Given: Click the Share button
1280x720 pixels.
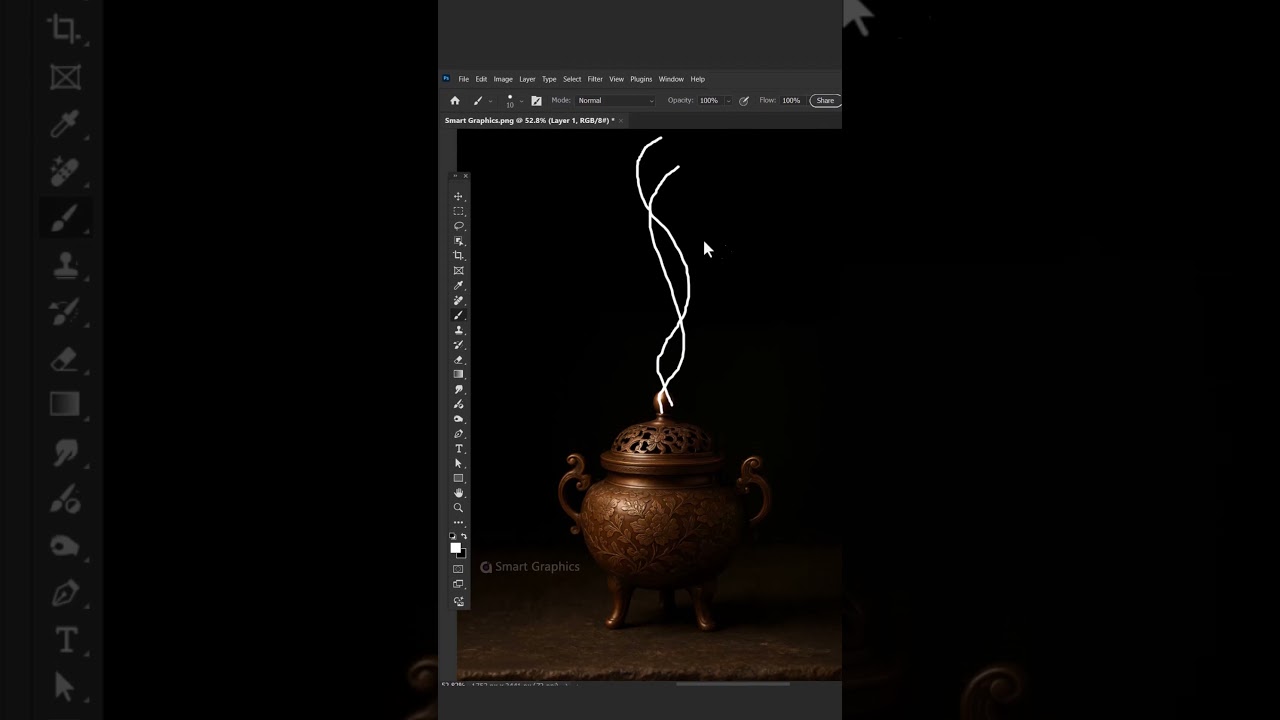Looking at the screenshot, I should coord(825,100).
